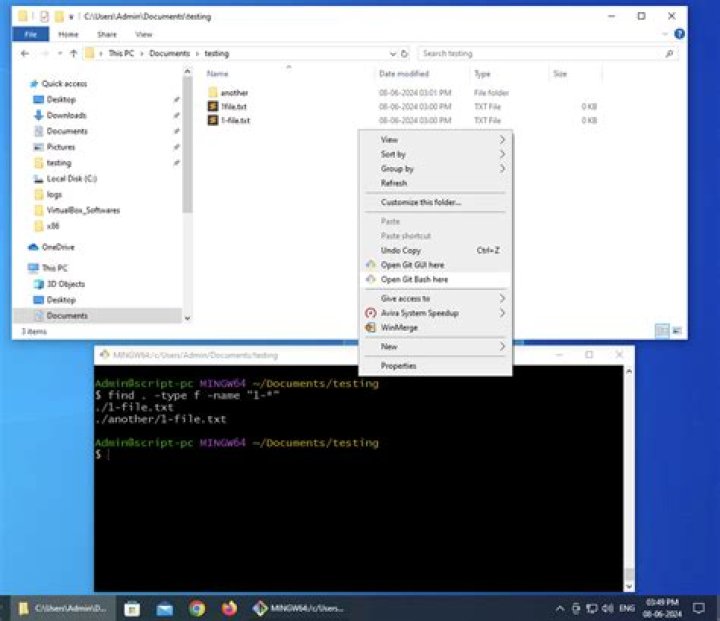
Task: Expand the Sort by submenu
Action: pos(435,154)
